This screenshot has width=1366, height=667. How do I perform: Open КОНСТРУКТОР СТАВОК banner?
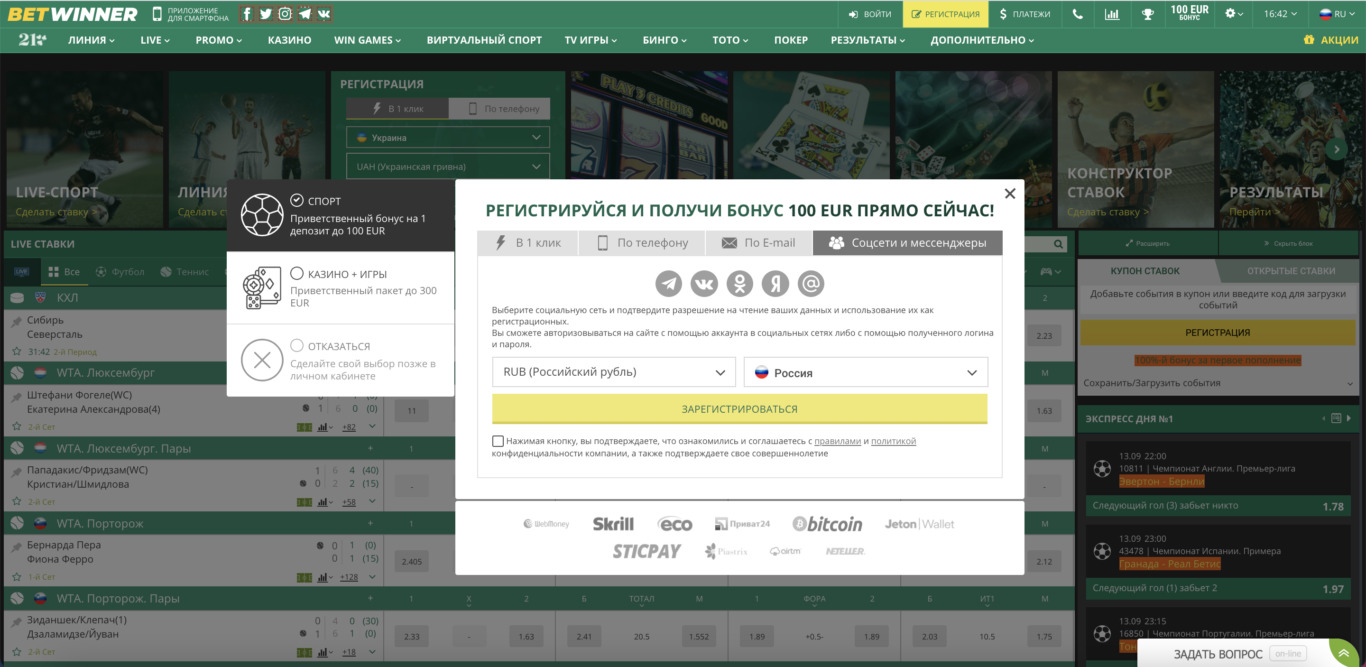pyautogui.click(x=1135, y=150)
